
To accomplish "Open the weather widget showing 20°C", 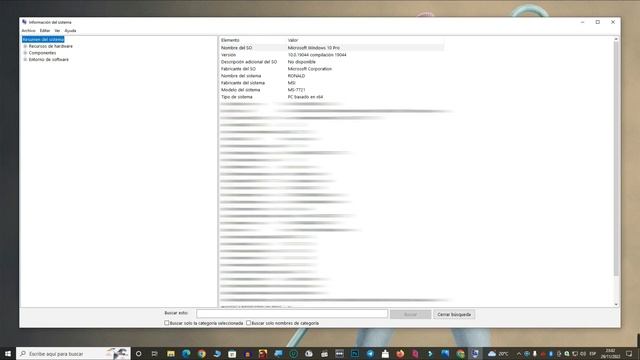I will [498, 353].
